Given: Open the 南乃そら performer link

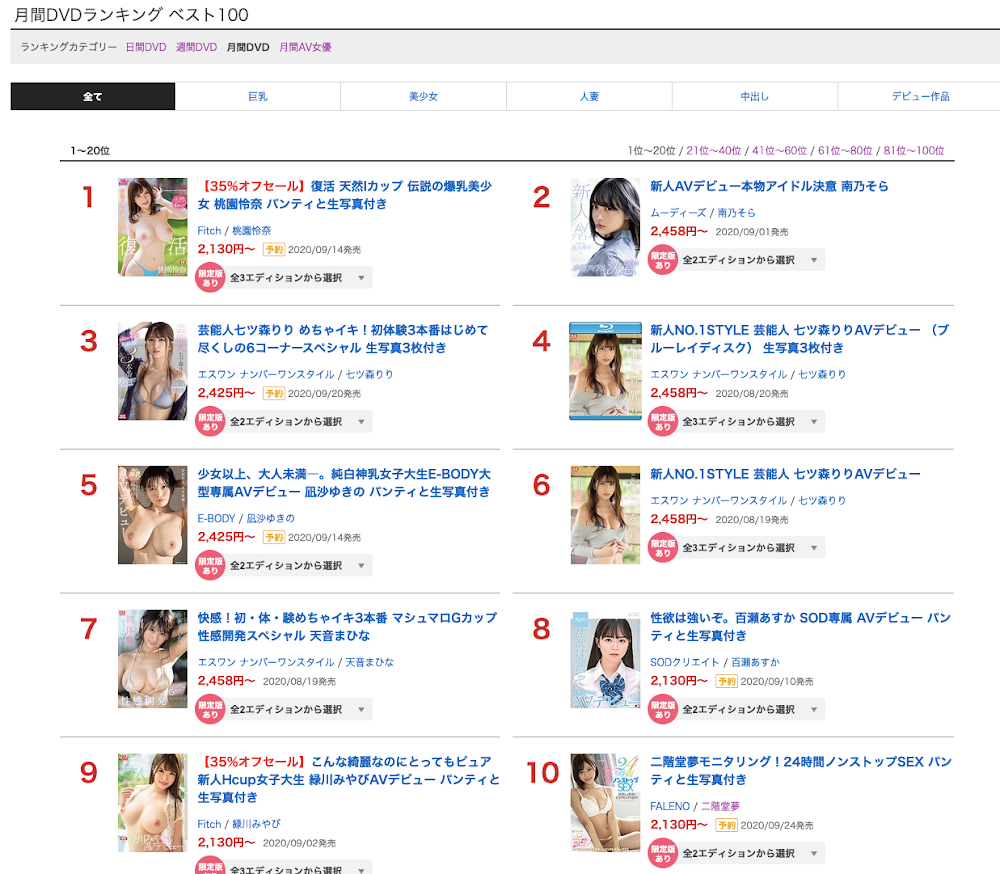Looking at the screenshot, I should pos(736,212).
